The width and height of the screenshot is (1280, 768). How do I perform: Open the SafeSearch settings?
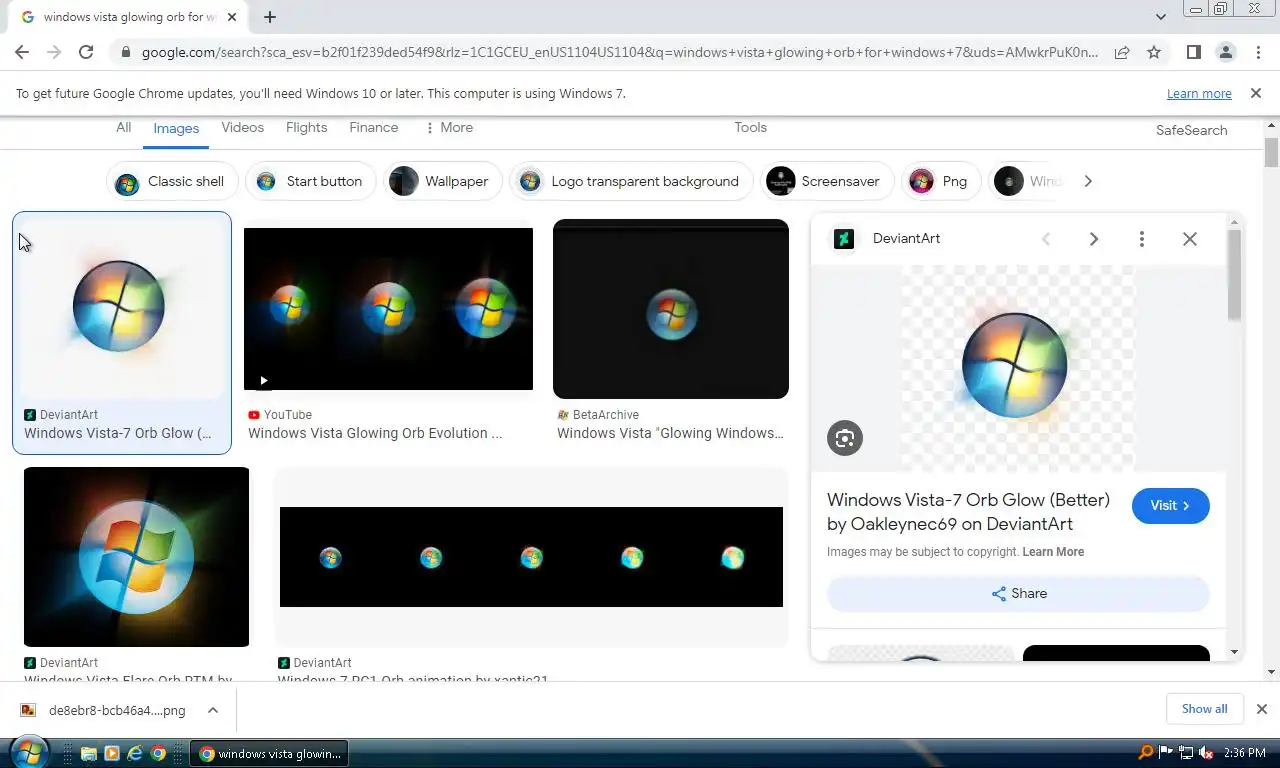(1191, 130)
